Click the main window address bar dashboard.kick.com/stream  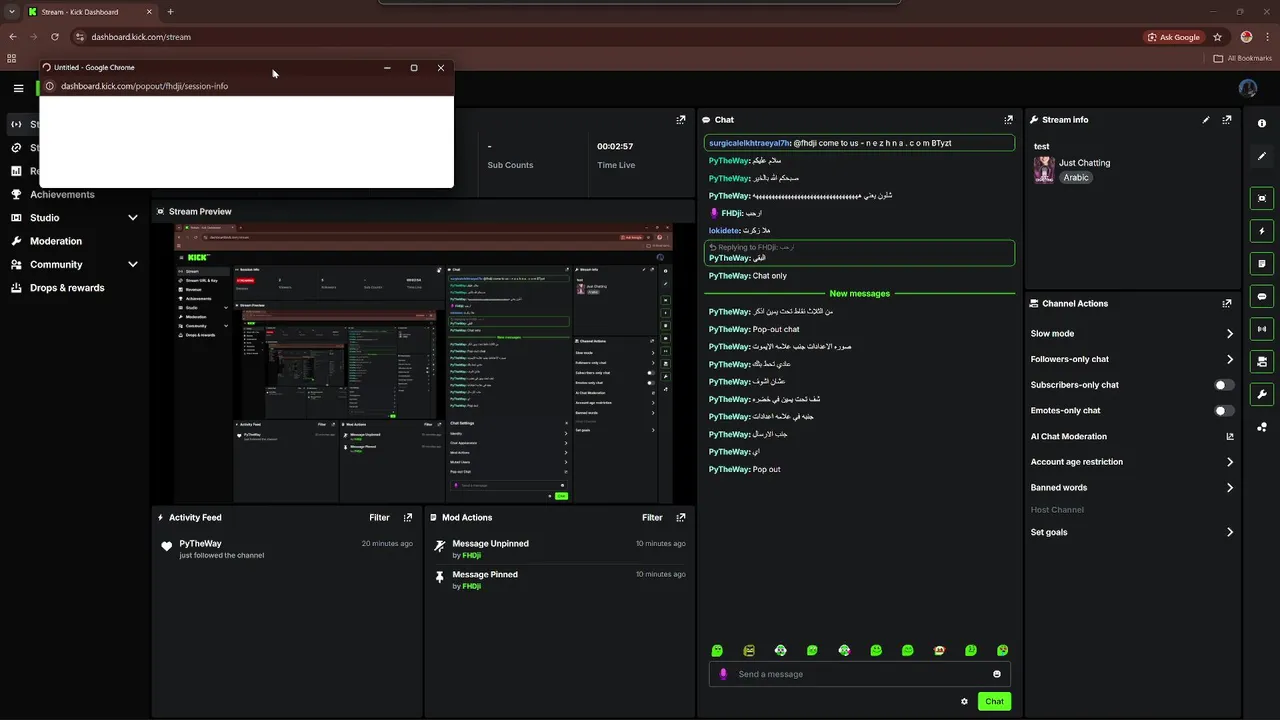(x=141, y=37)
